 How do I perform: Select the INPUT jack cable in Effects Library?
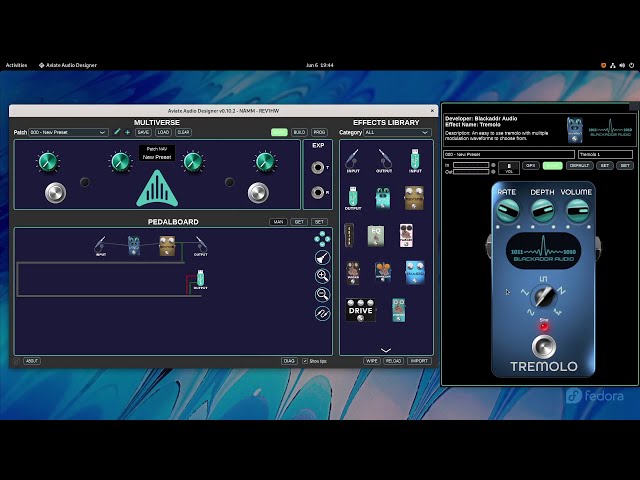point(352,160)
